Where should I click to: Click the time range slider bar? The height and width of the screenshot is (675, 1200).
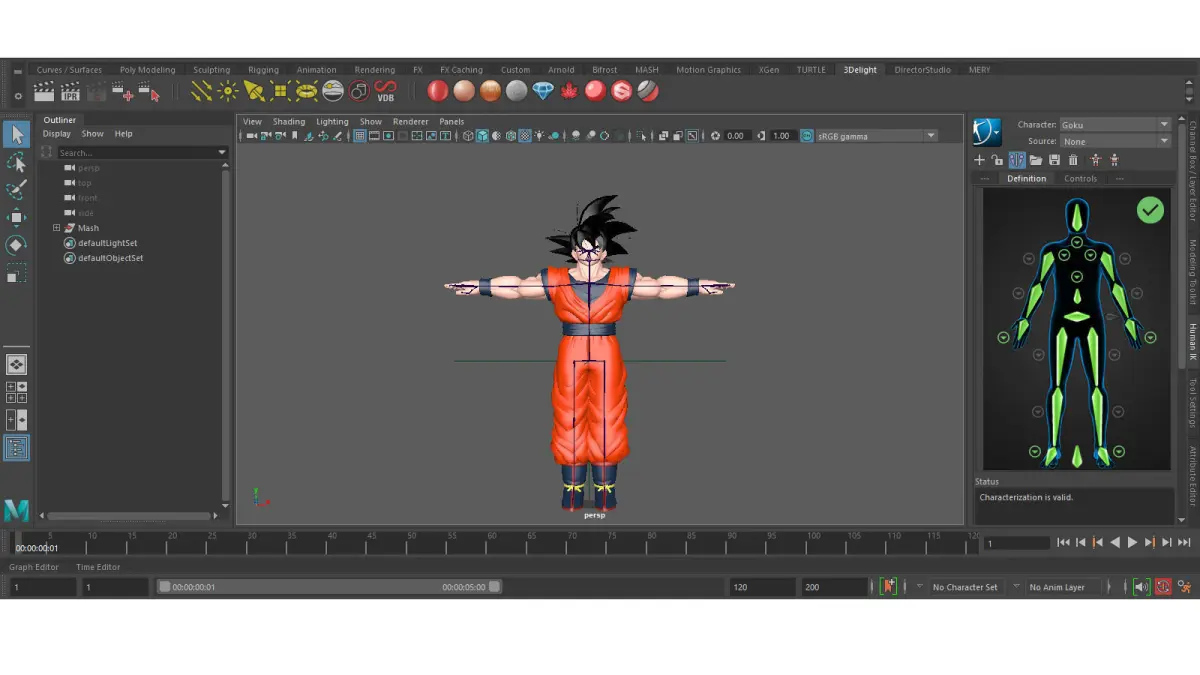[x=330, y=587]
